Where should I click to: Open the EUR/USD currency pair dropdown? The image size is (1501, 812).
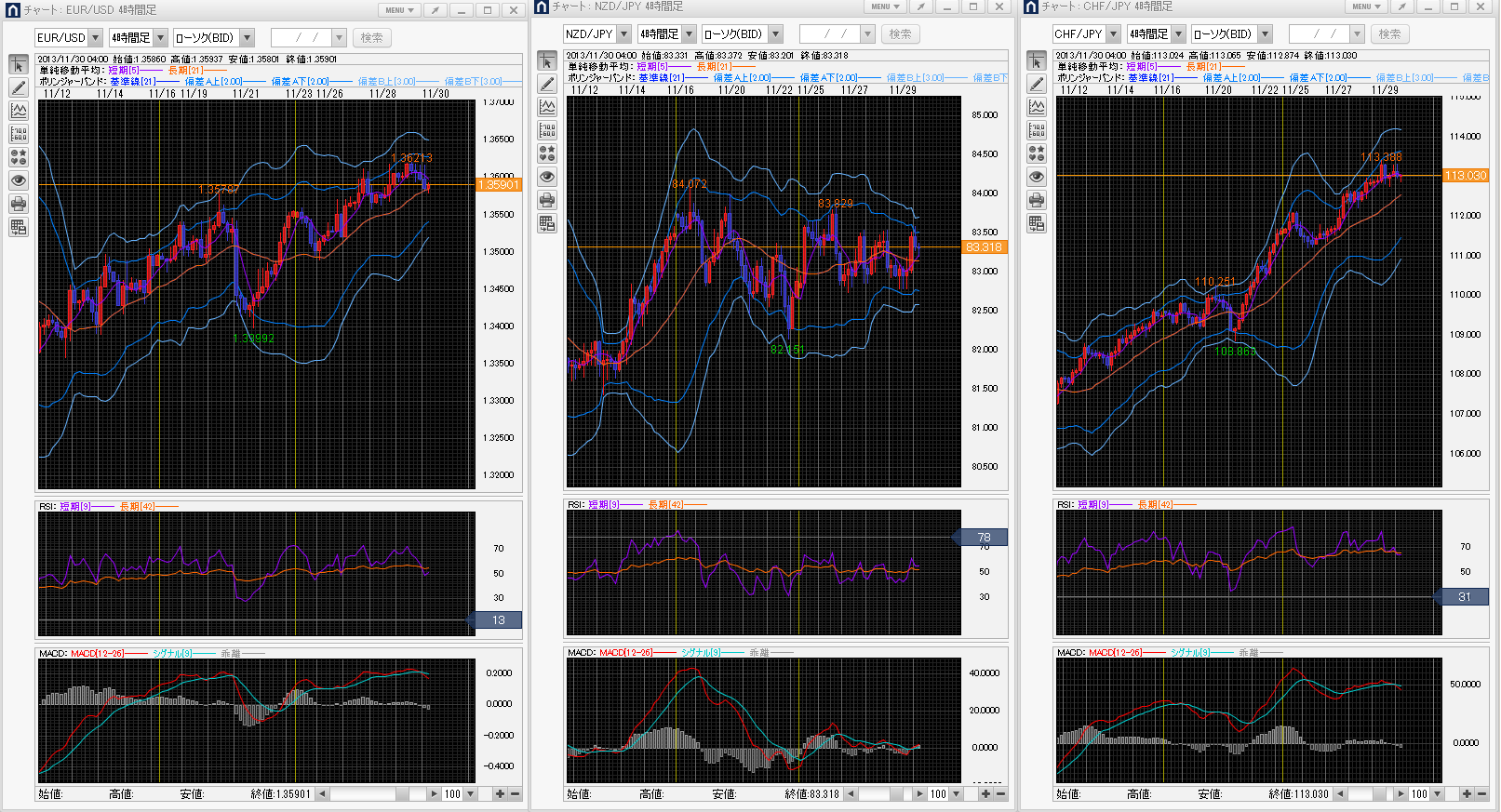click(95, 38)
